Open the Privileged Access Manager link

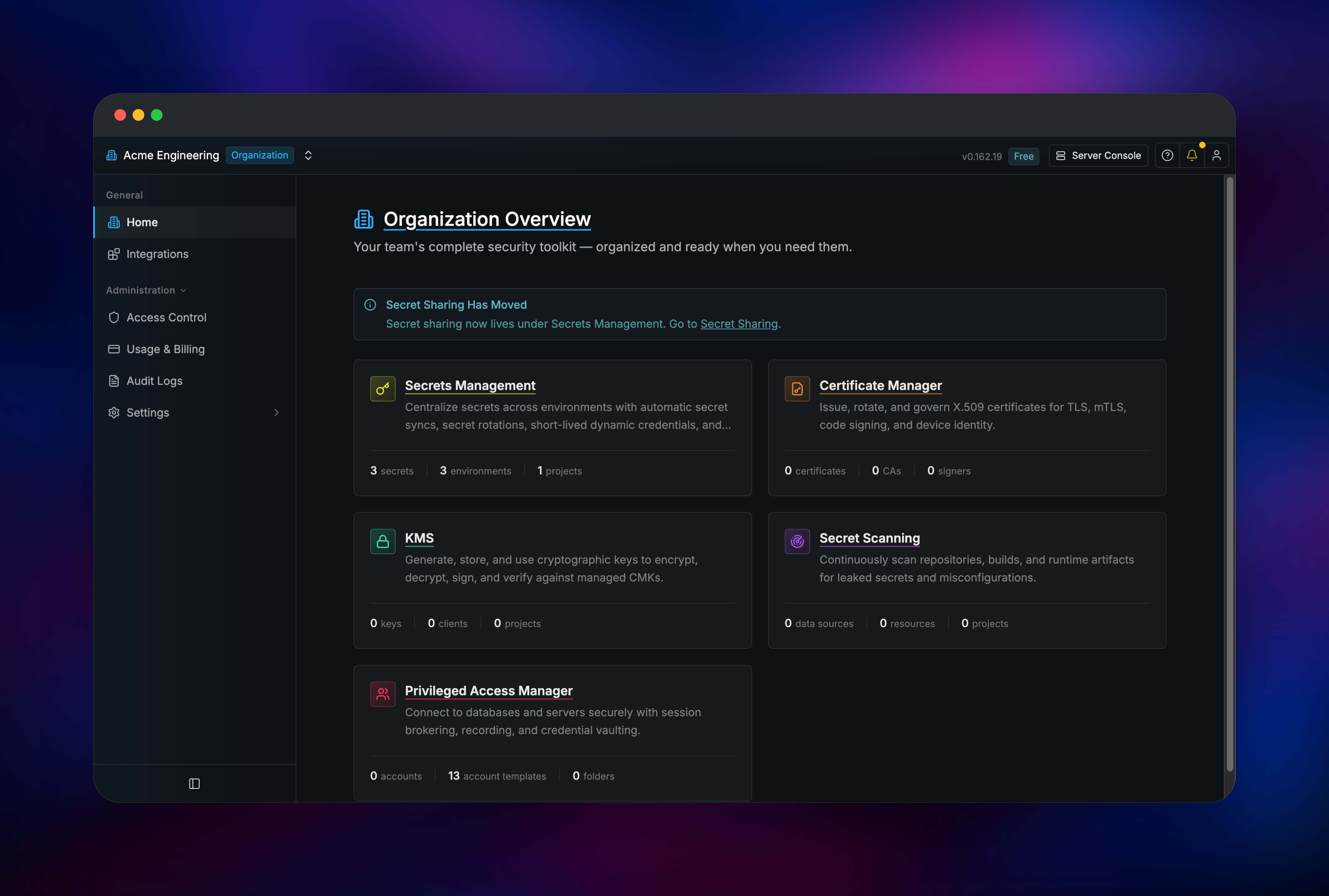489,691
